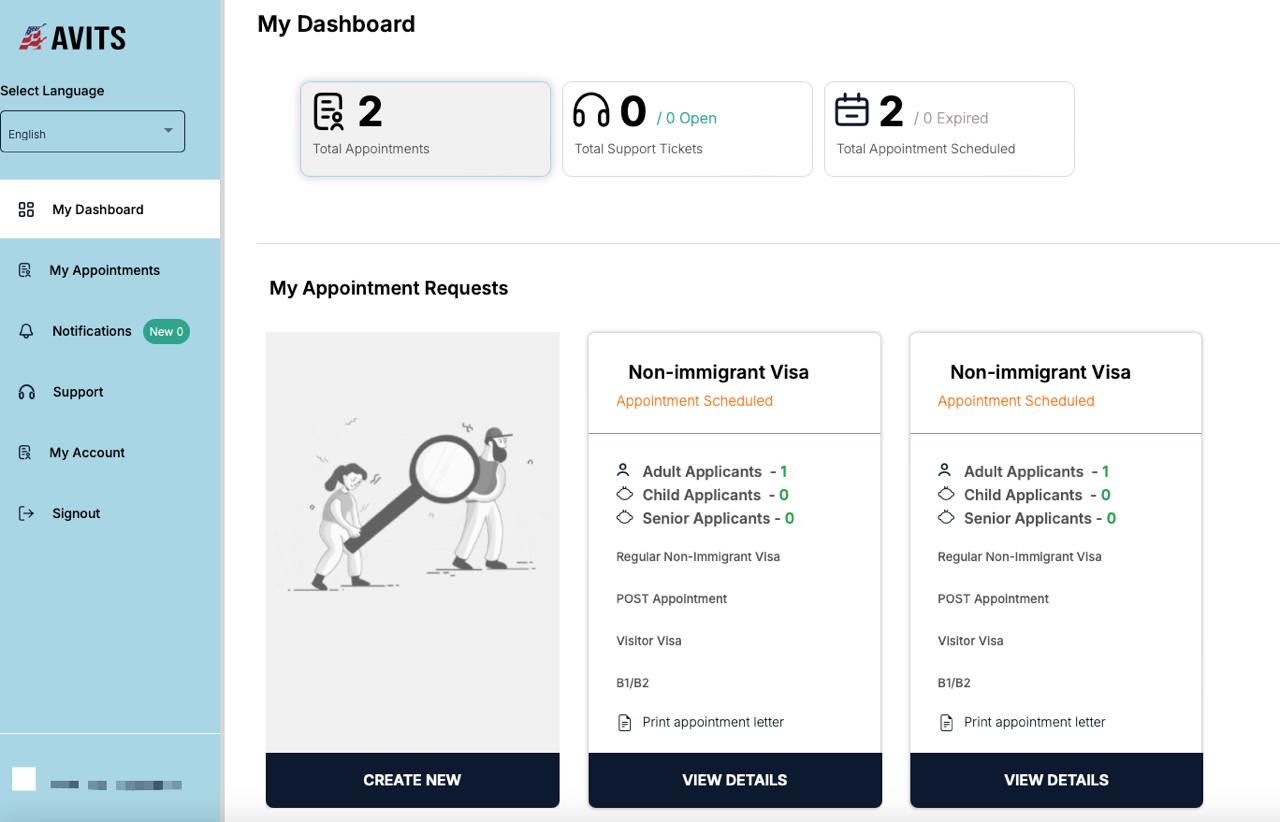Screen dimensions: 1280x822
Task: Print appointment letter for first visa card
Action: [712, 722]
